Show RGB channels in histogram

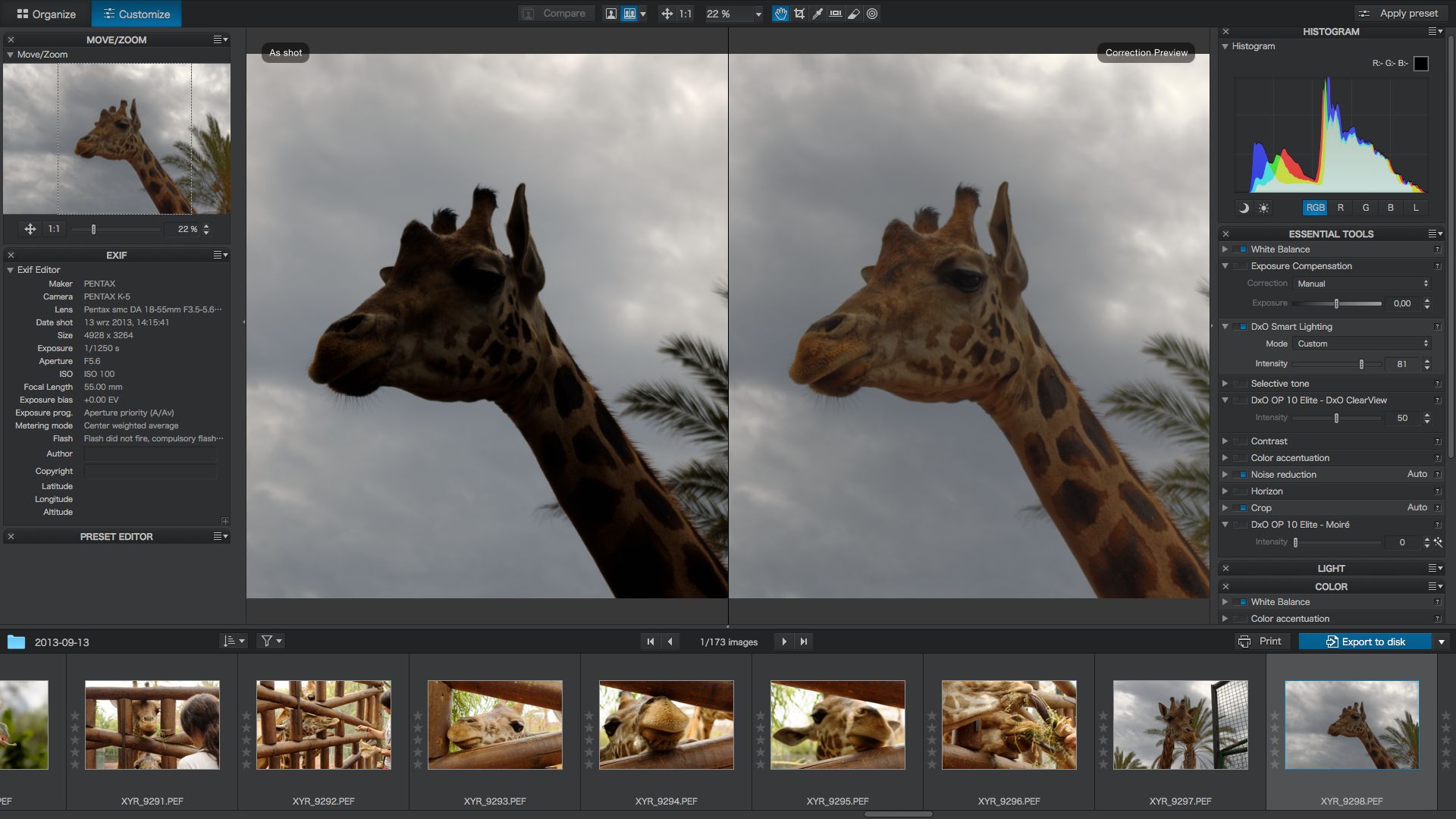coord(1315,208)
